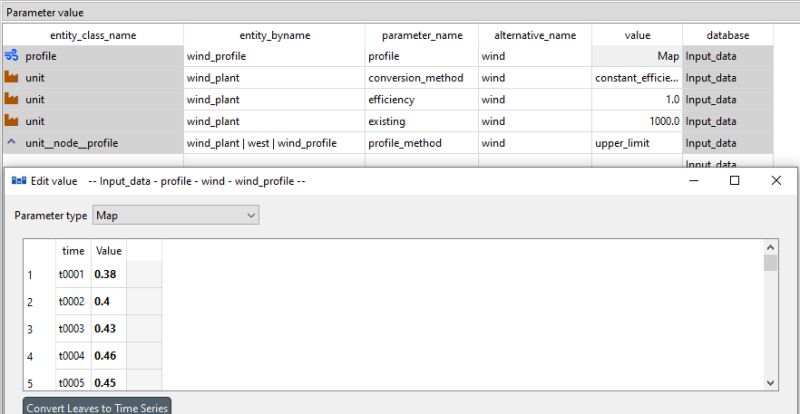800x414 pixels.
Task: Select the profile parameter_name cell
Action: [x=422, y=56]
